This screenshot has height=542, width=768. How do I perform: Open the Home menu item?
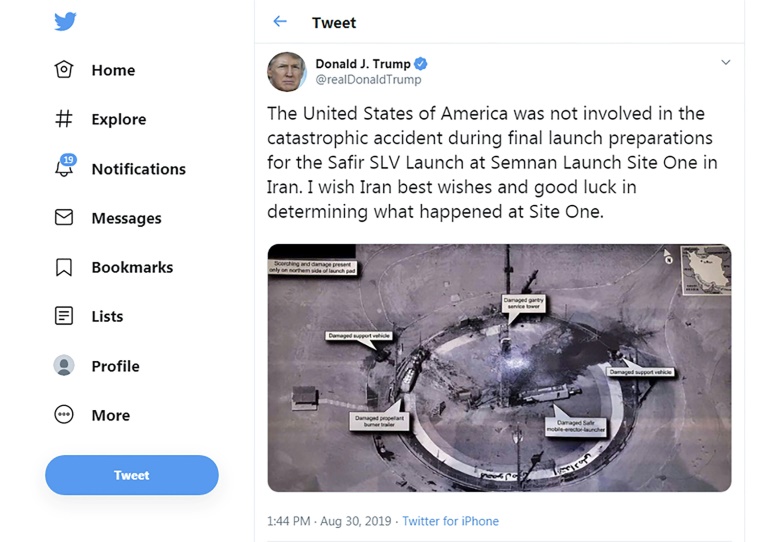113,70
